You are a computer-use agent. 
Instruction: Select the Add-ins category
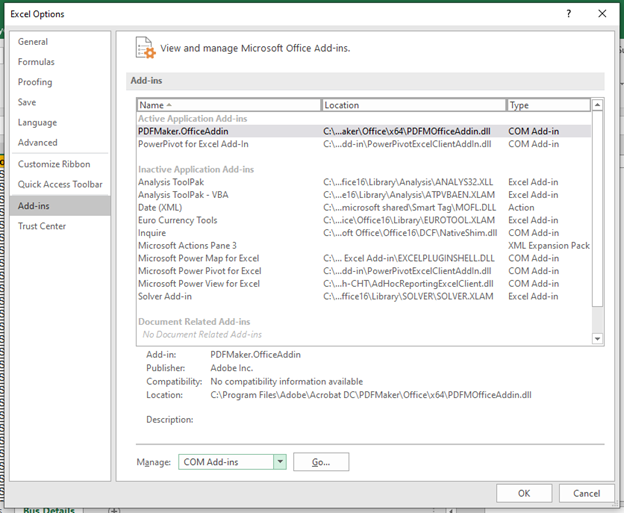60,206
